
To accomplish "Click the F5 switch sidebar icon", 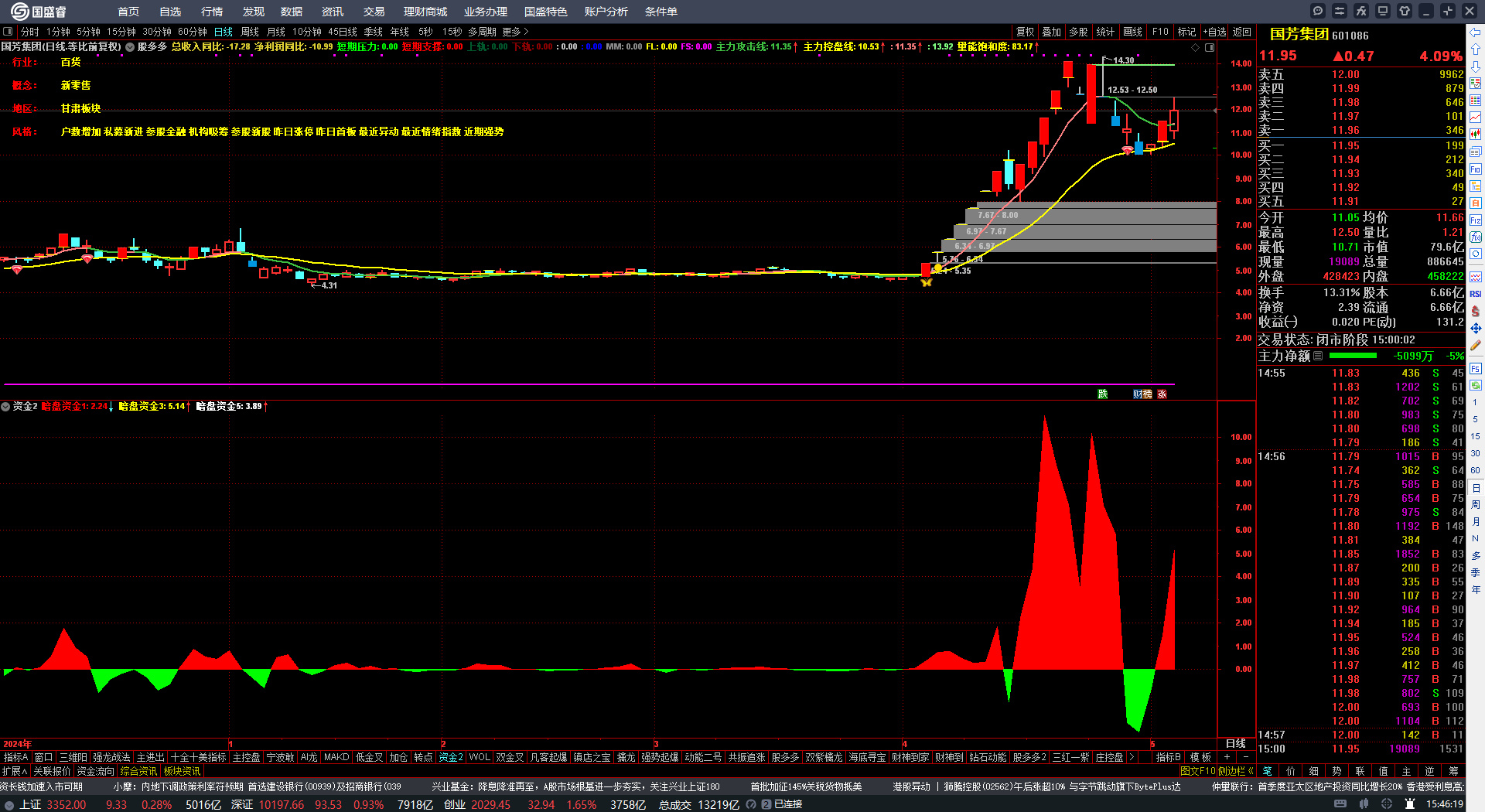I will (1476, 369).
